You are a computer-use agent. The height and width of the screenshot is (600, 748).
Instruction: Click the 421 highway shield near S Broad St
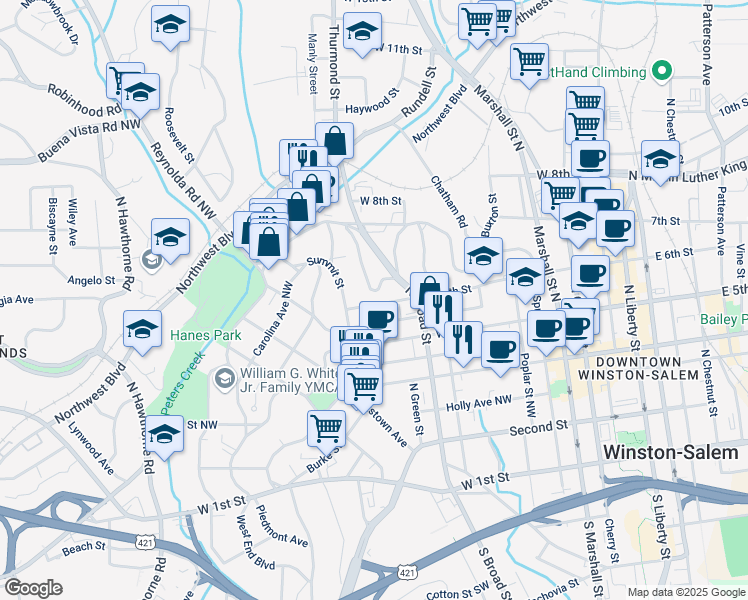click(407, 572)
